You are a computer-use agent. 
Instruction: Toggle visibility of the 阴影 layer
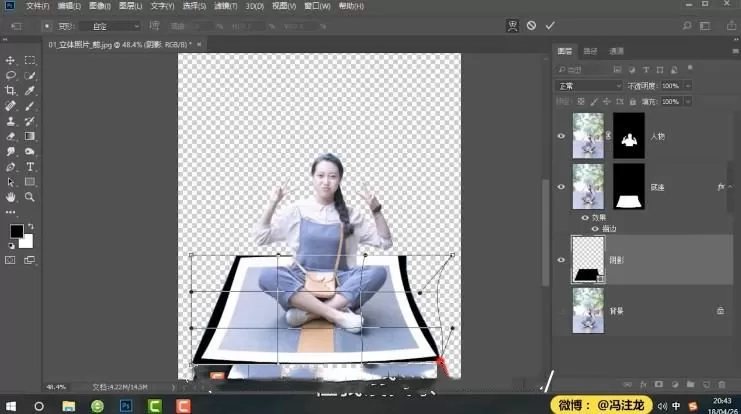pyautogui.click(x=562, y=259)
